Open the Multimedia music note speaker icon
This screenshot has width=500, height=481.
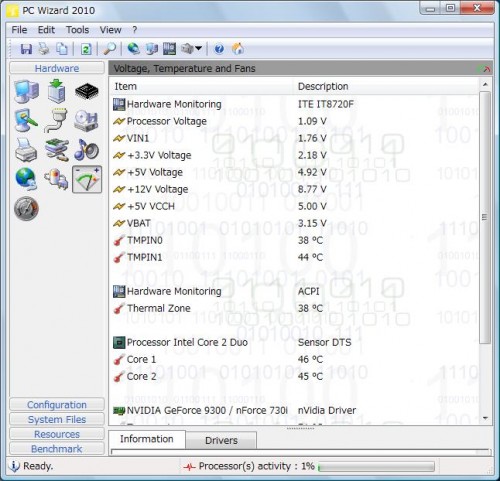click(x=86, y=149)
